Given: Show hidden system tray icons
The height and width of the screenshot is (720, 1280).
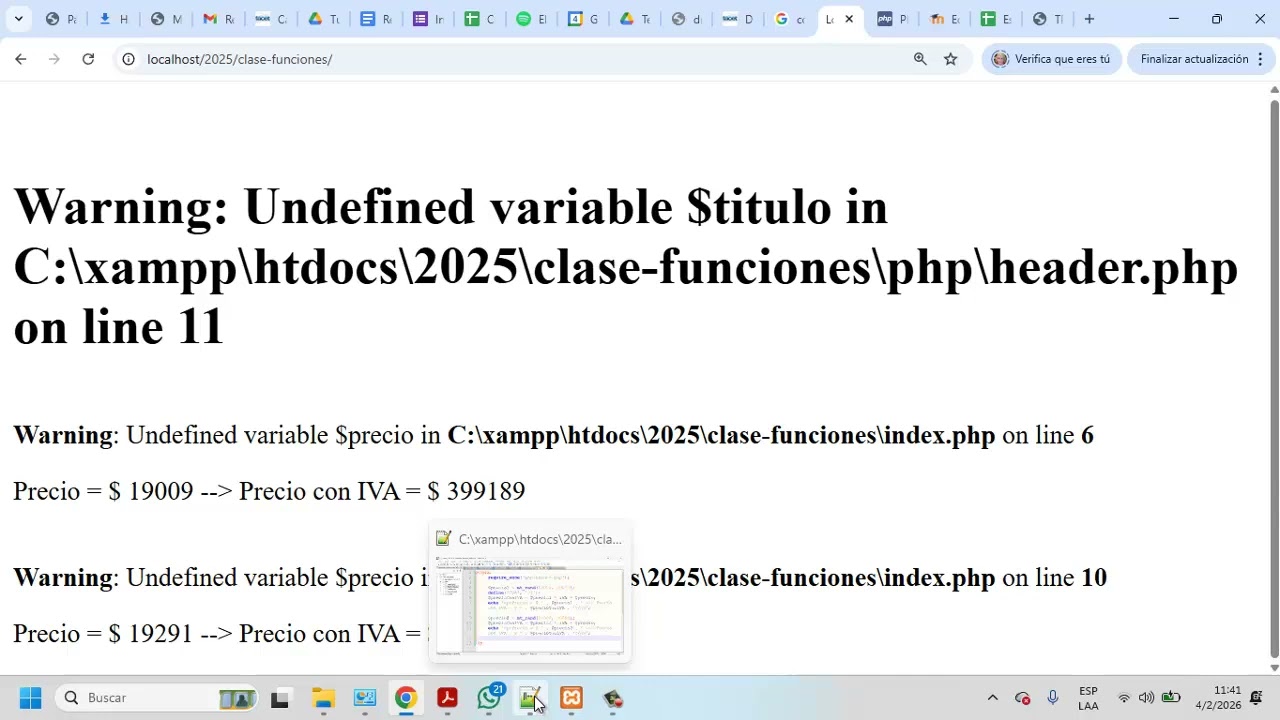Looking at the screenshot, I should pyautogui.click(x=992, y=698).
